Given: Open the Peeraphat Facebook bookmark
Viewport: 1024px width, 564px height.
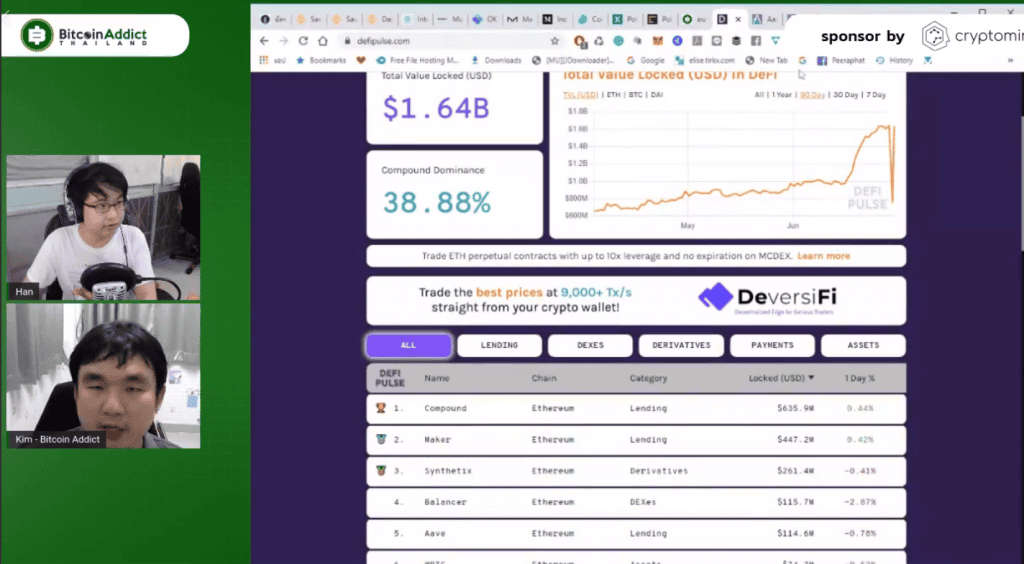Looking at the screenshot, I should click(841, 60).
